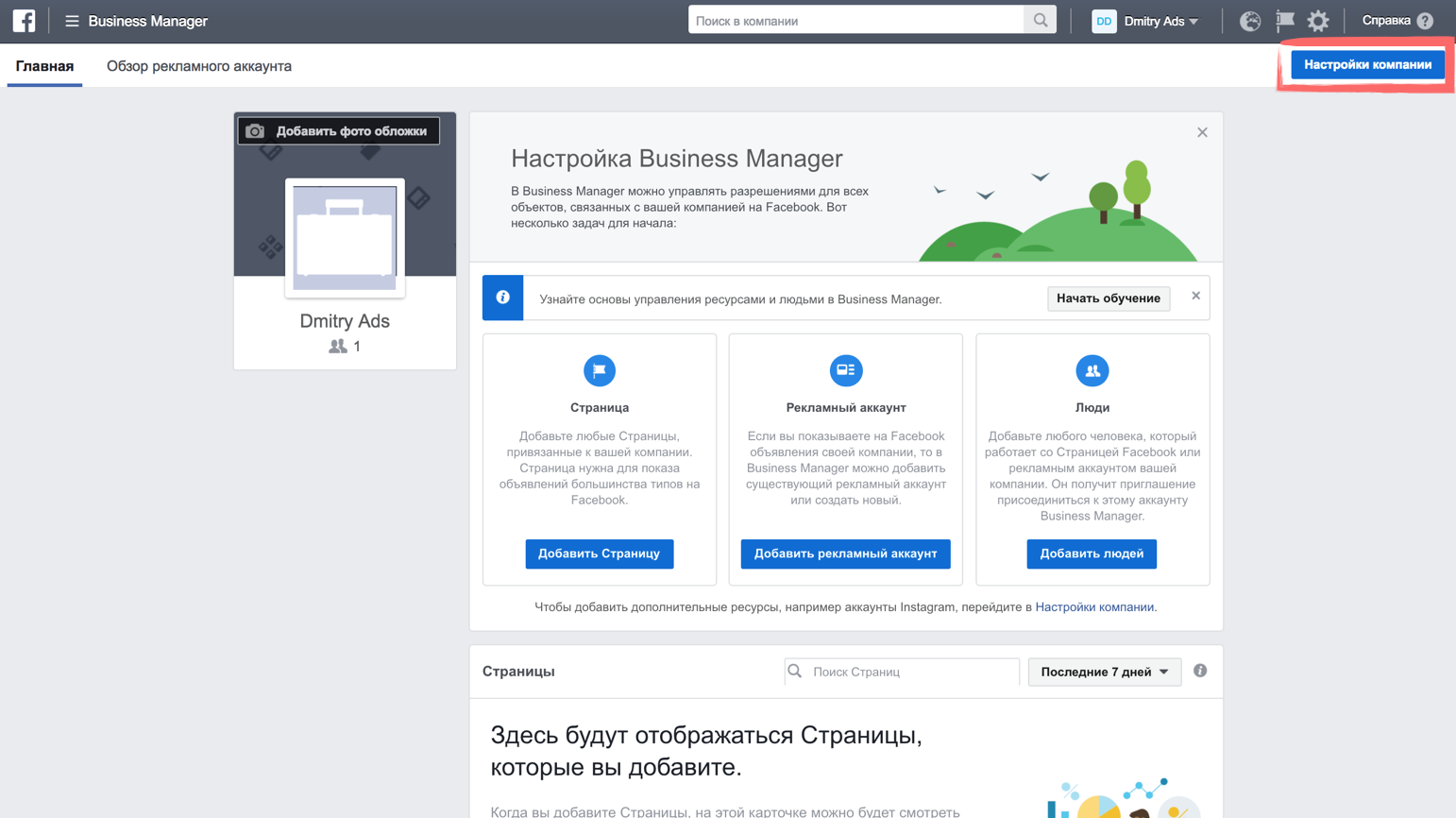Click the Начать обучение button
The width and height of the screenshot is (1456, 818).
1109,298
